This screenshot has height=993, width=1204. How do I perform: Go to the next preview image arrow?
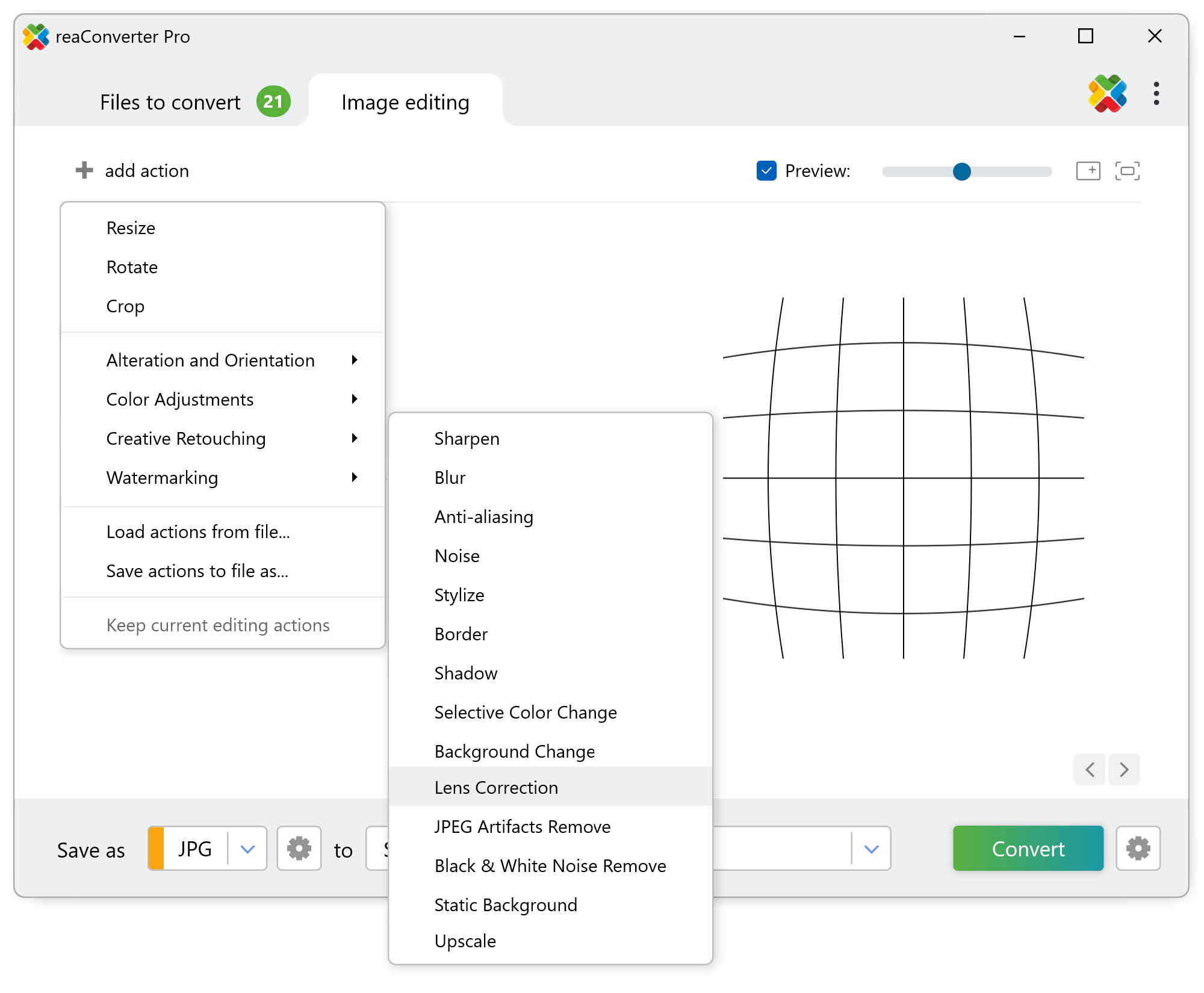(1124, 769)
